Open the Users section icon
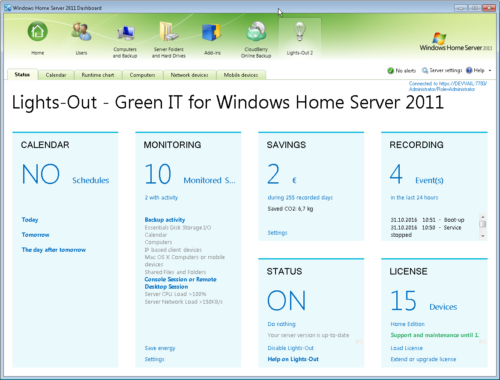 point(81,31)
